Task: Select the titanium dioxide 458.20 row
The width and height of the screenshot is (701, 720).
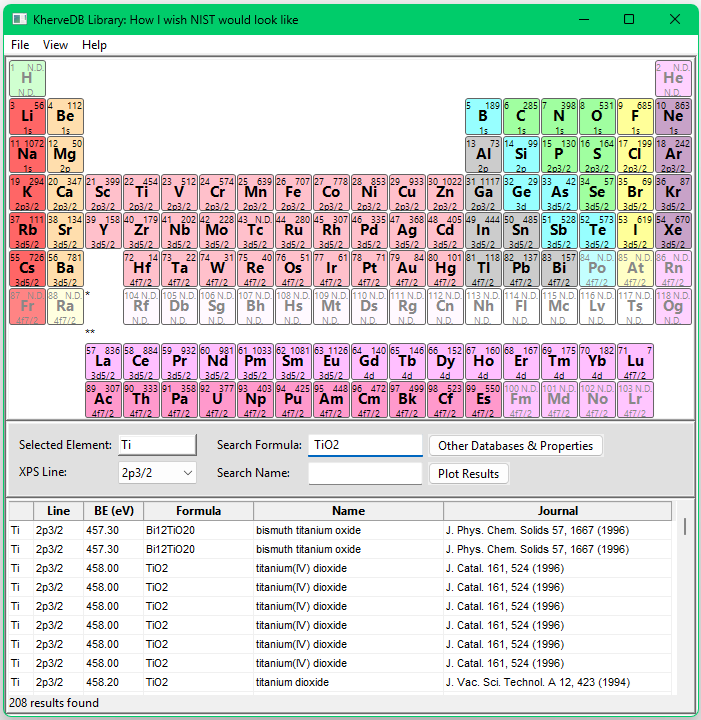Action: pyautogui.click(x=340, y=682)
